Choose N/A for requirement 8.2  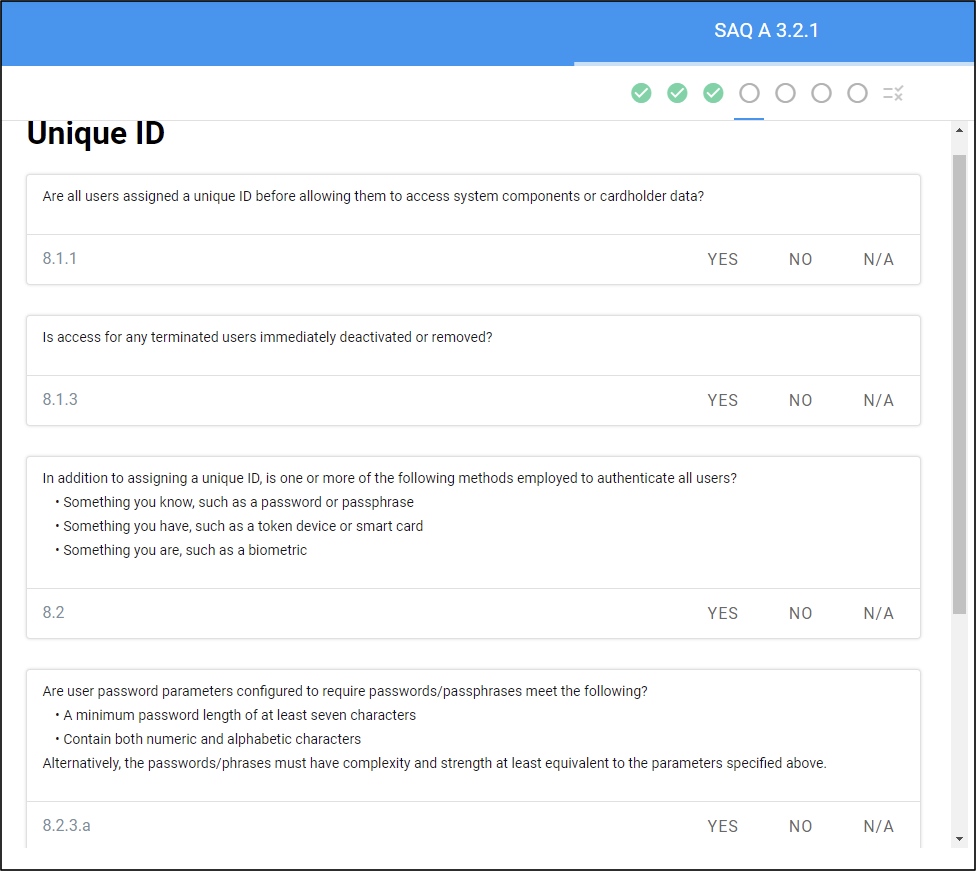[x=878, y=614]
